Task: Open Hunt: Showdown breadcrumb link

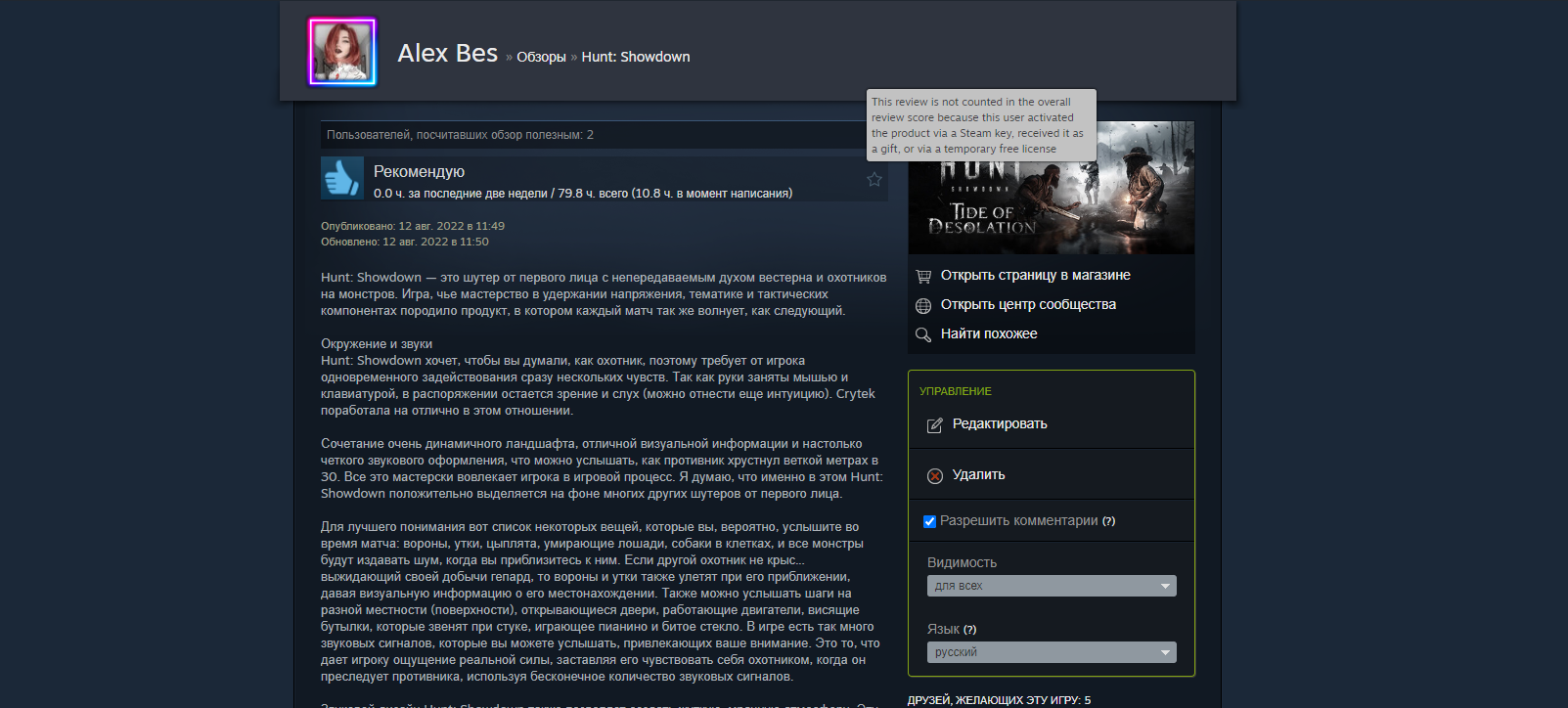Action: [x=636, y=57]
